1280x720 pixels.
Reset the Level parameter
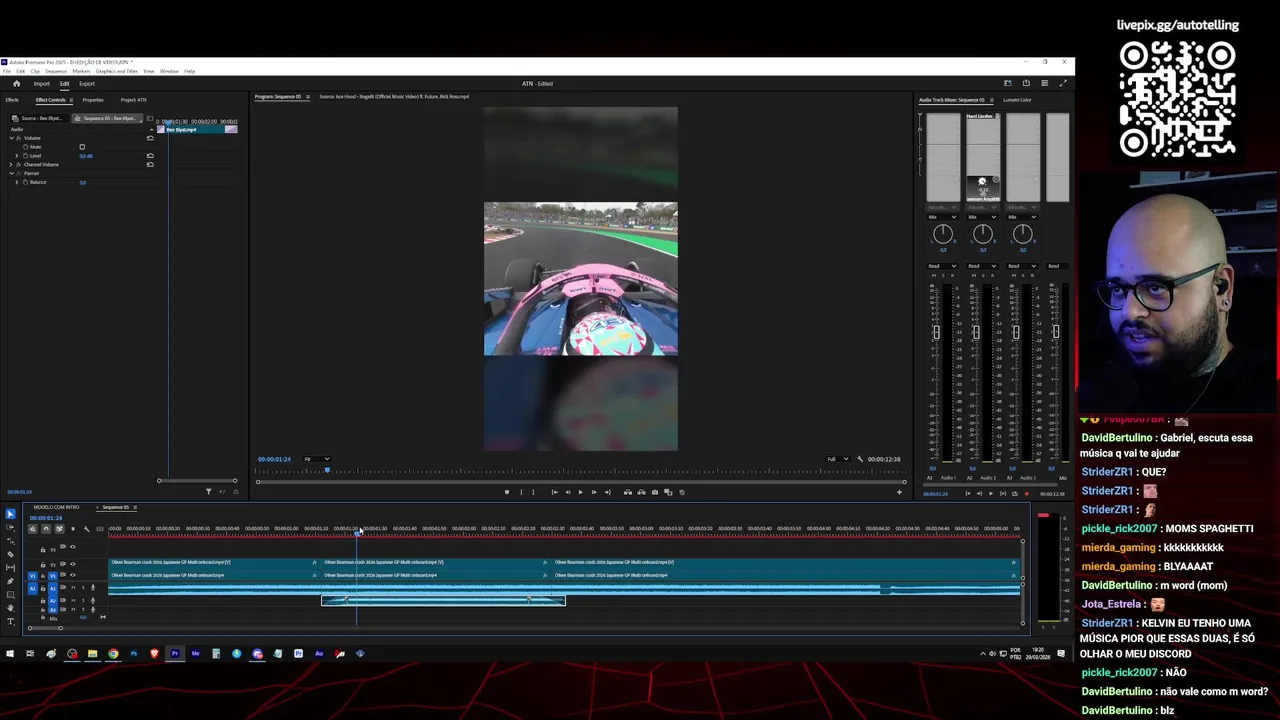coord(150,155)
